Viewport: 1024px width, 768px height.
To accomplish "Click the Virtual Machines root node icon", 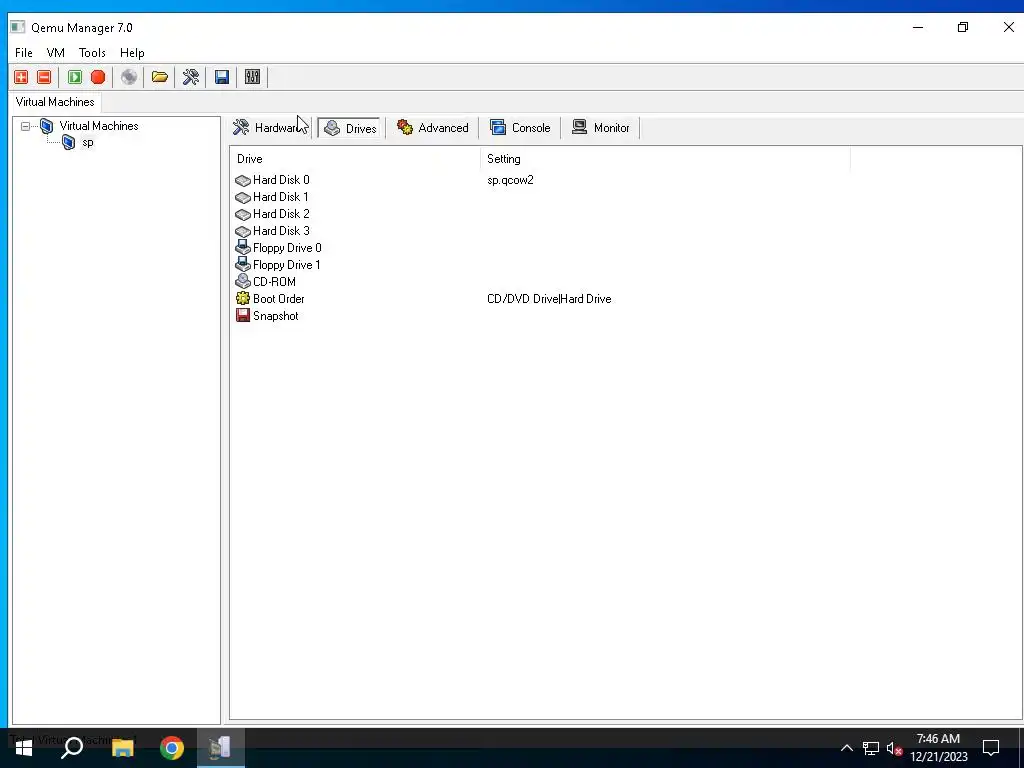I will 46,126.
